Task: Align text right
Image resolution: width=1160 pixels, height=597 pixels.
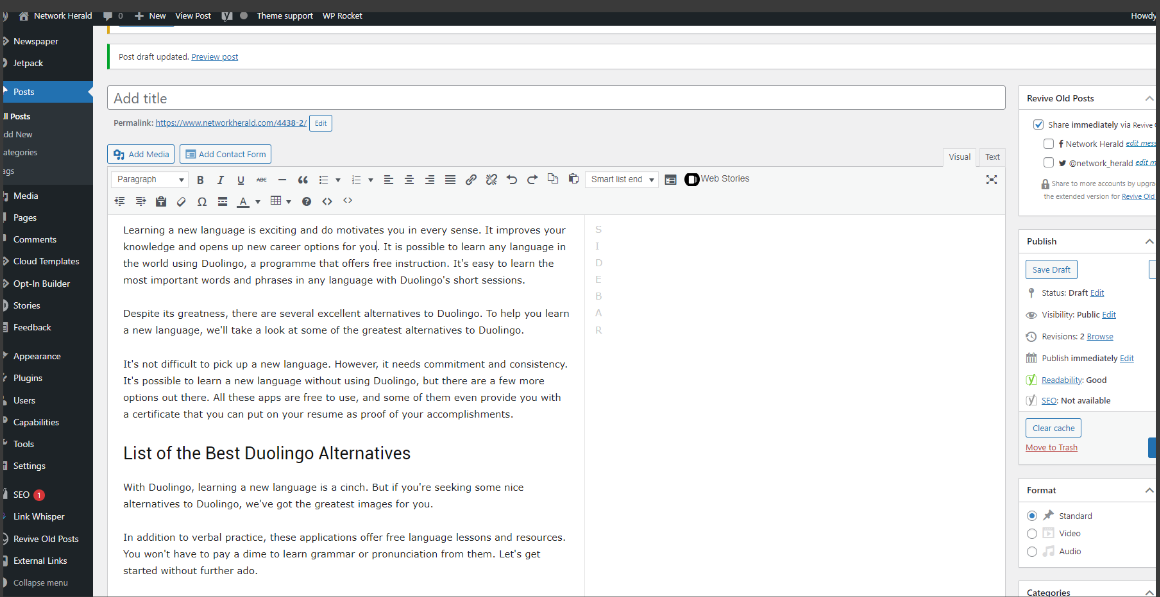Action: (430, 179)
